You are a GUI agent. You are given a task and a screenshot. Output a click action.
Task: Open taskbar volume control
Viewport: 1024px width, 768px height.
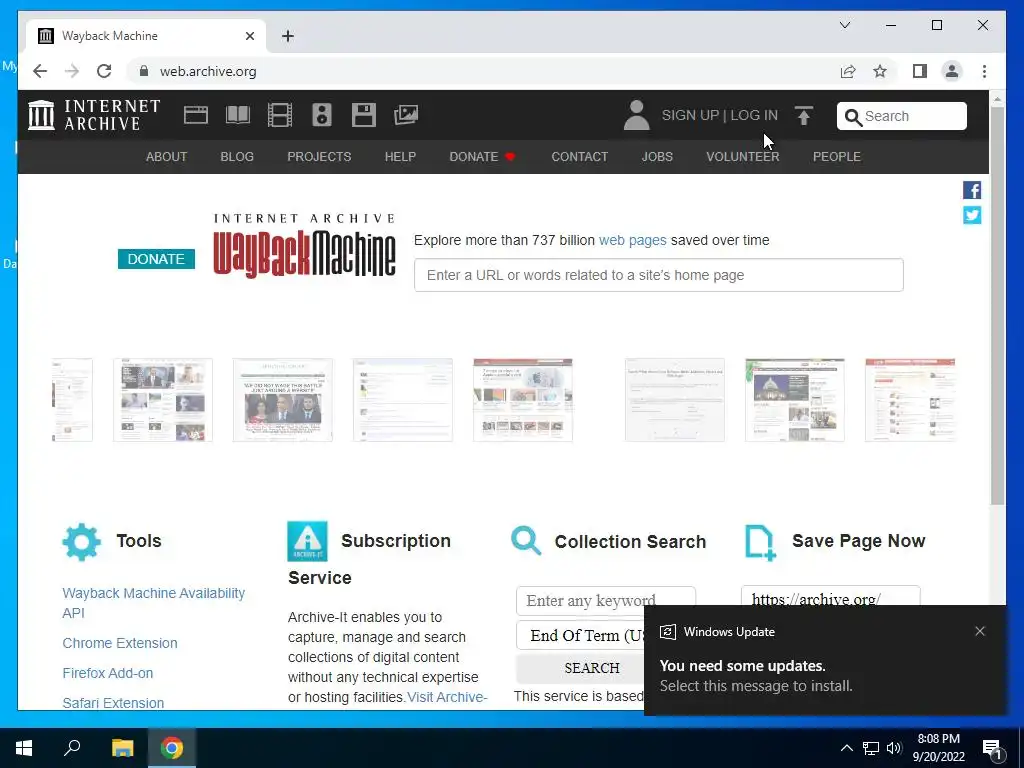click(893, 748)
